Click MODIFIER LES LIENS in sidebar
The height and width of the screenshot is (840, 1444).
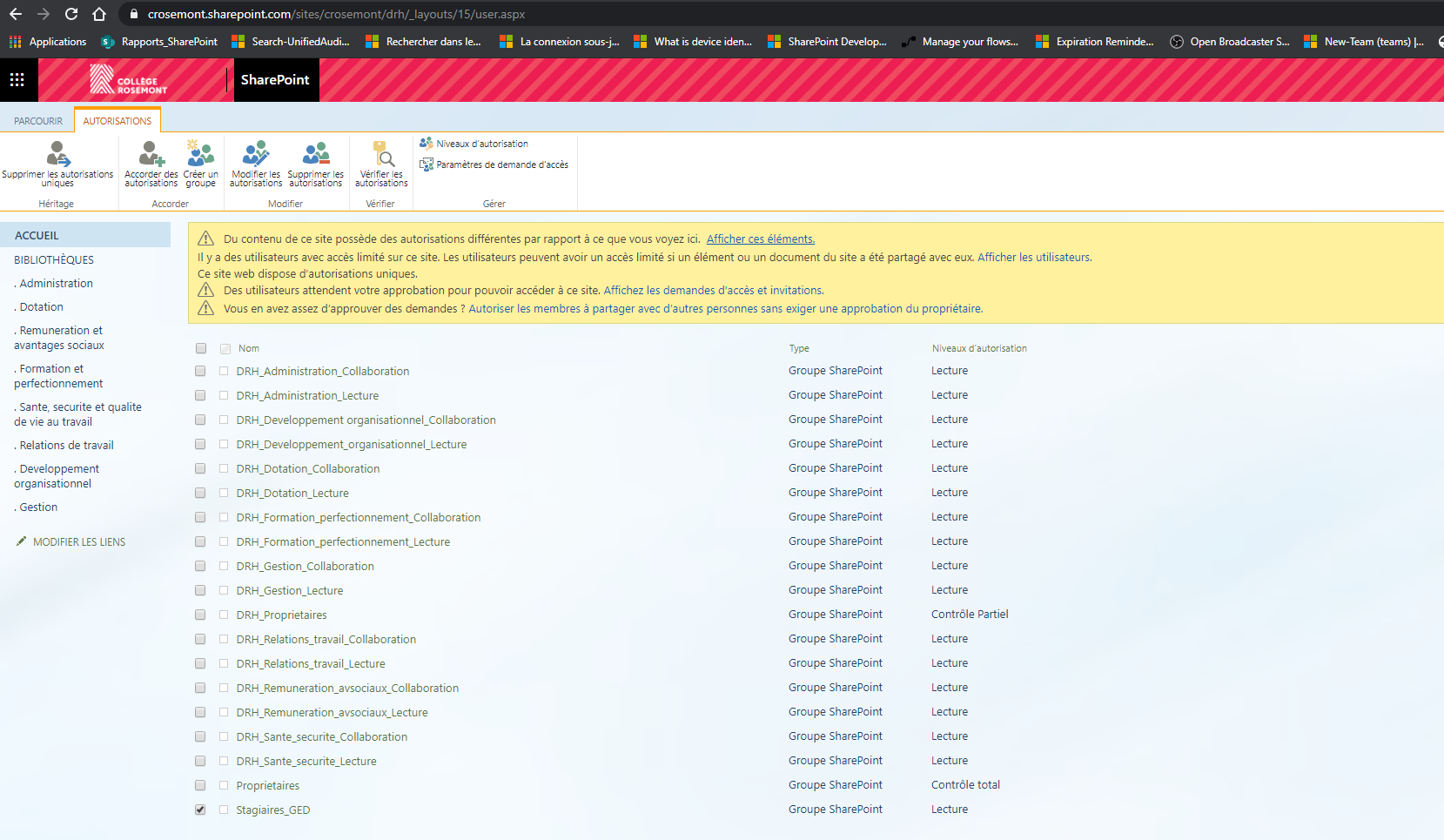click(x=78, y=541)
